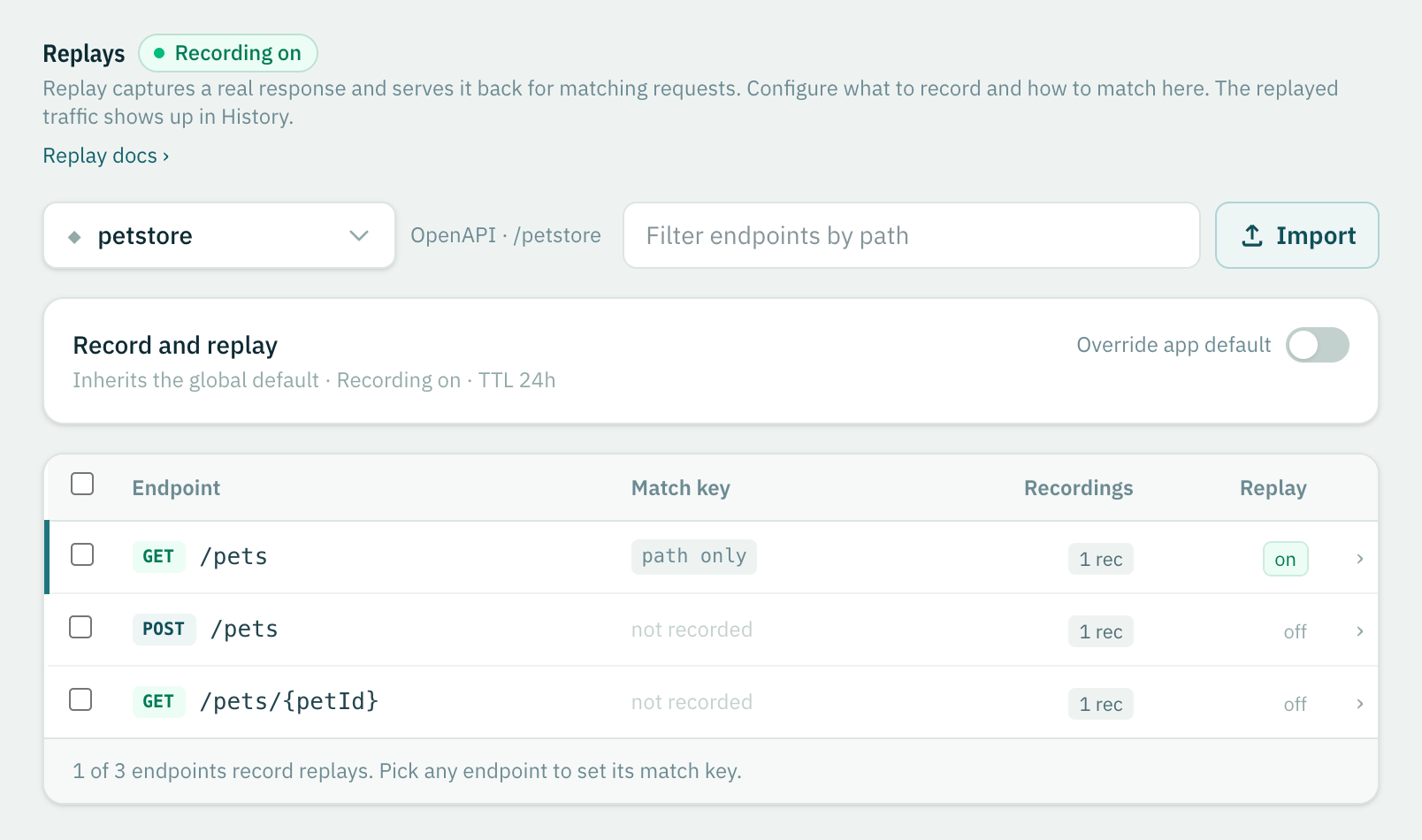Click the replay off label for GET /pets/{petId}
1422x840 pixels.
pos(1295,704)
